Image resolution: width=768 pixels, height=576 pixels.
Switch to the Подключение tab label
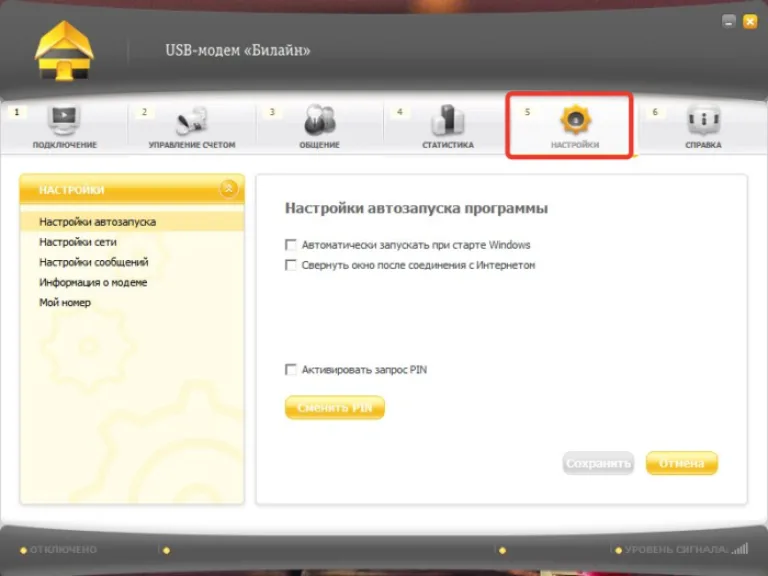point(65,145)
